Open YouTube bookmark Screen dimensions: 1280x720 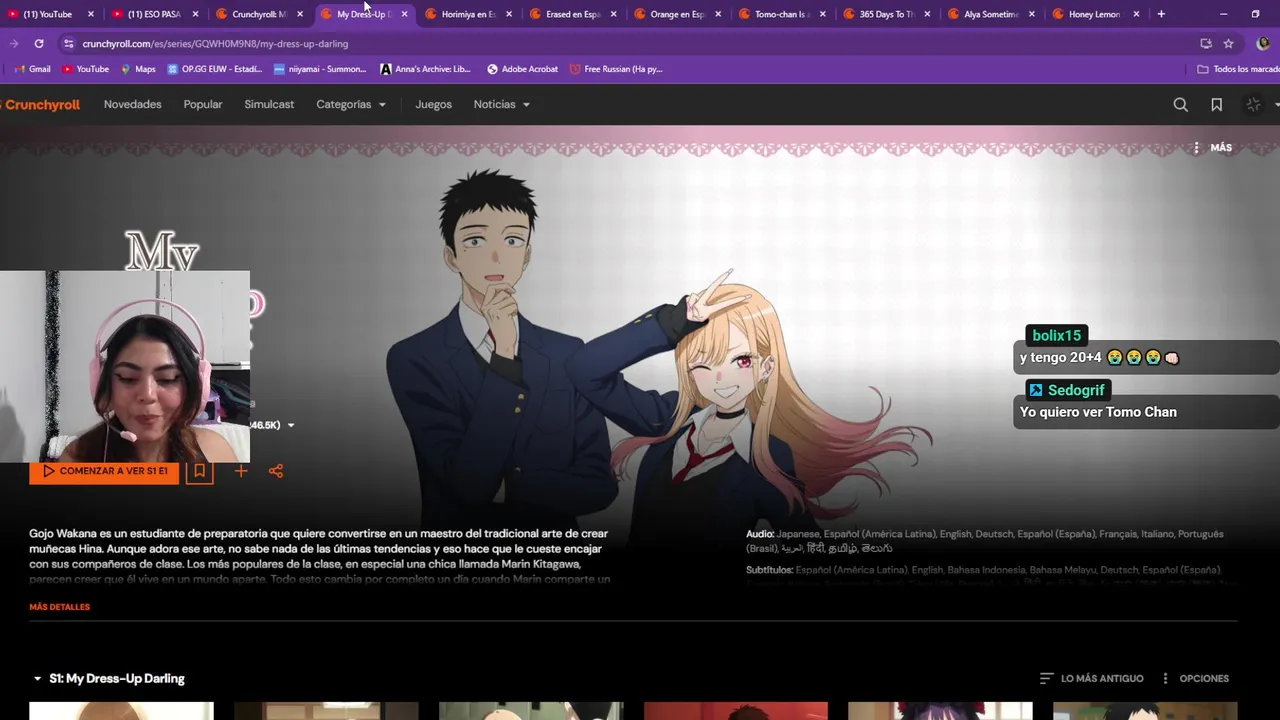86,69
